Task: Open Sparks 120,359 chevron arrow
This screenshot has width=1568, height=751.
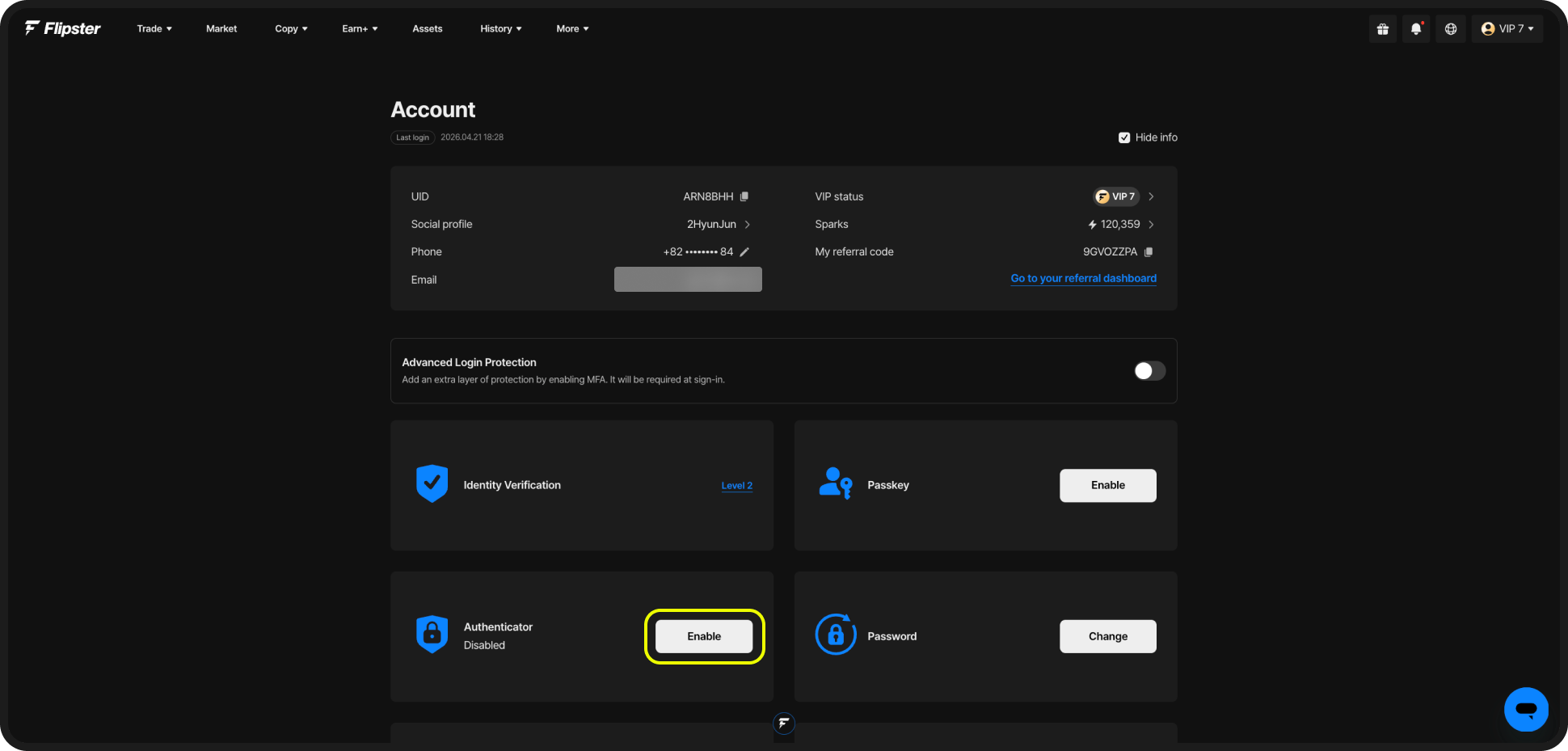Action: [x=1151, y=225]
